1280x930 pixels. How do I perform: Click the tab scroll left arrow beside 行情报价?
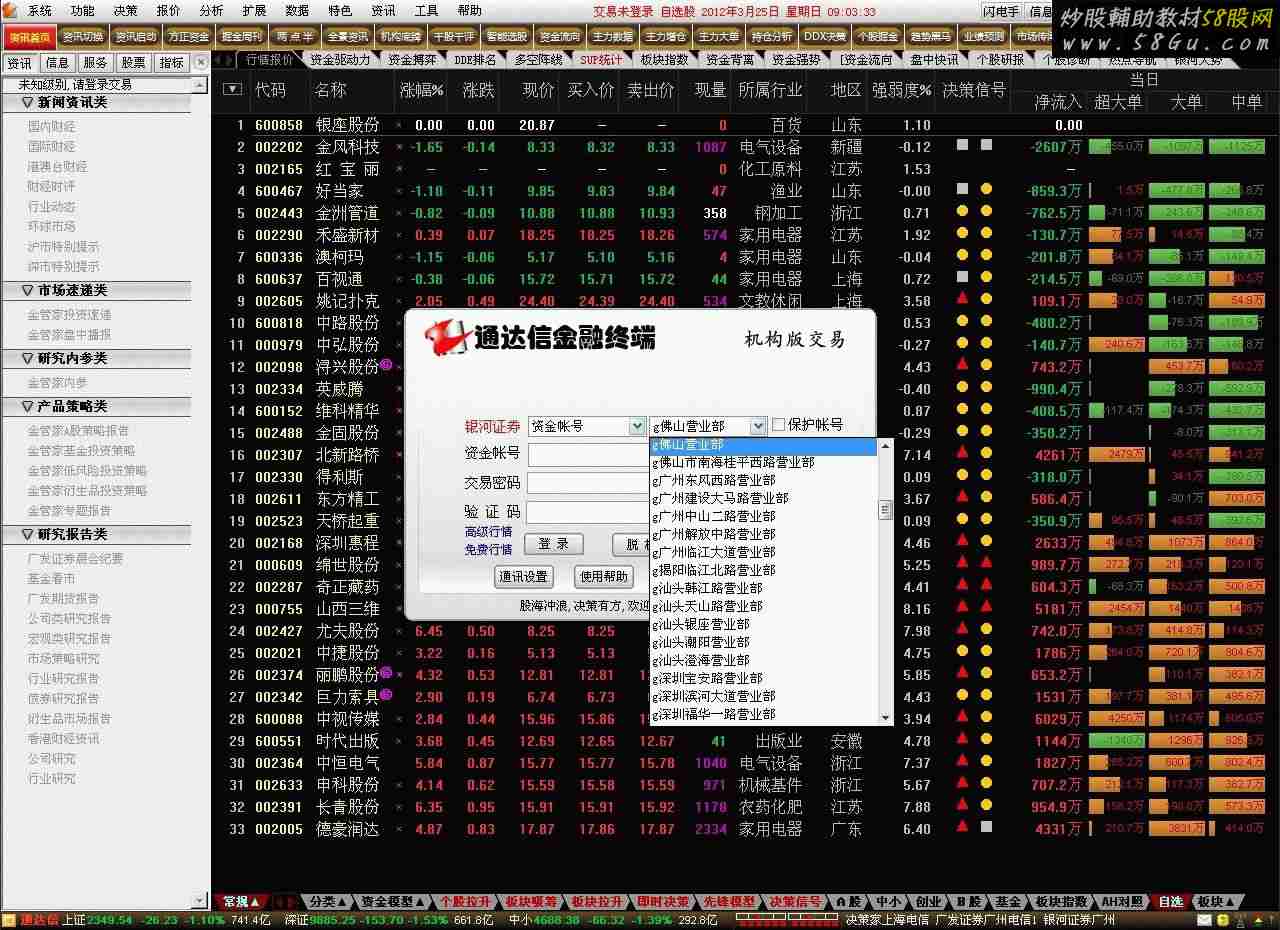[217, 60]
